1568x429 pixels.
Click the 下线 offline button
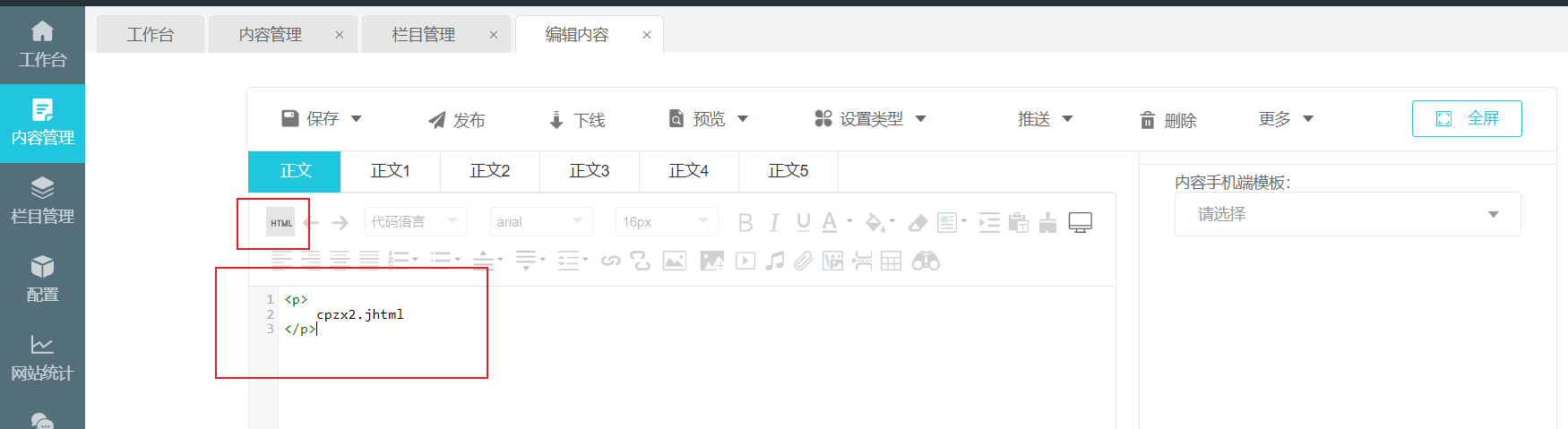click(577, 120)
